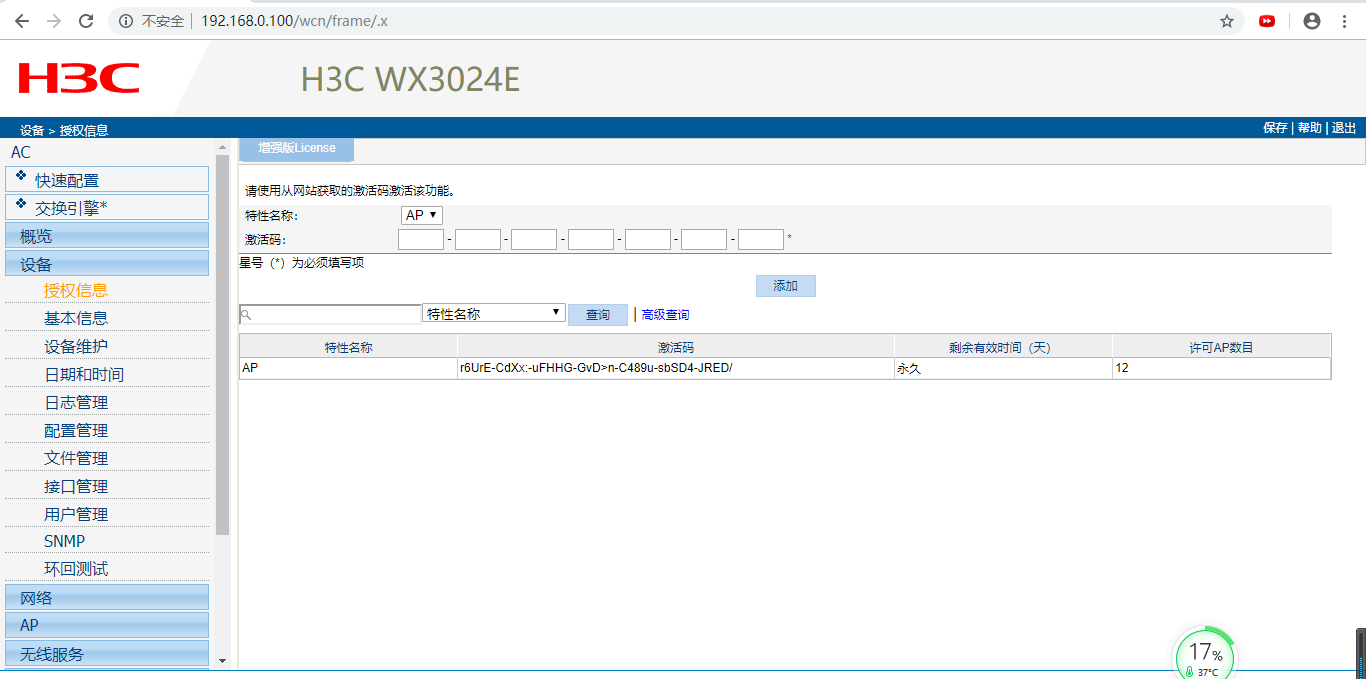Open 配置管理 in sidebar

(x=76, y=430)
